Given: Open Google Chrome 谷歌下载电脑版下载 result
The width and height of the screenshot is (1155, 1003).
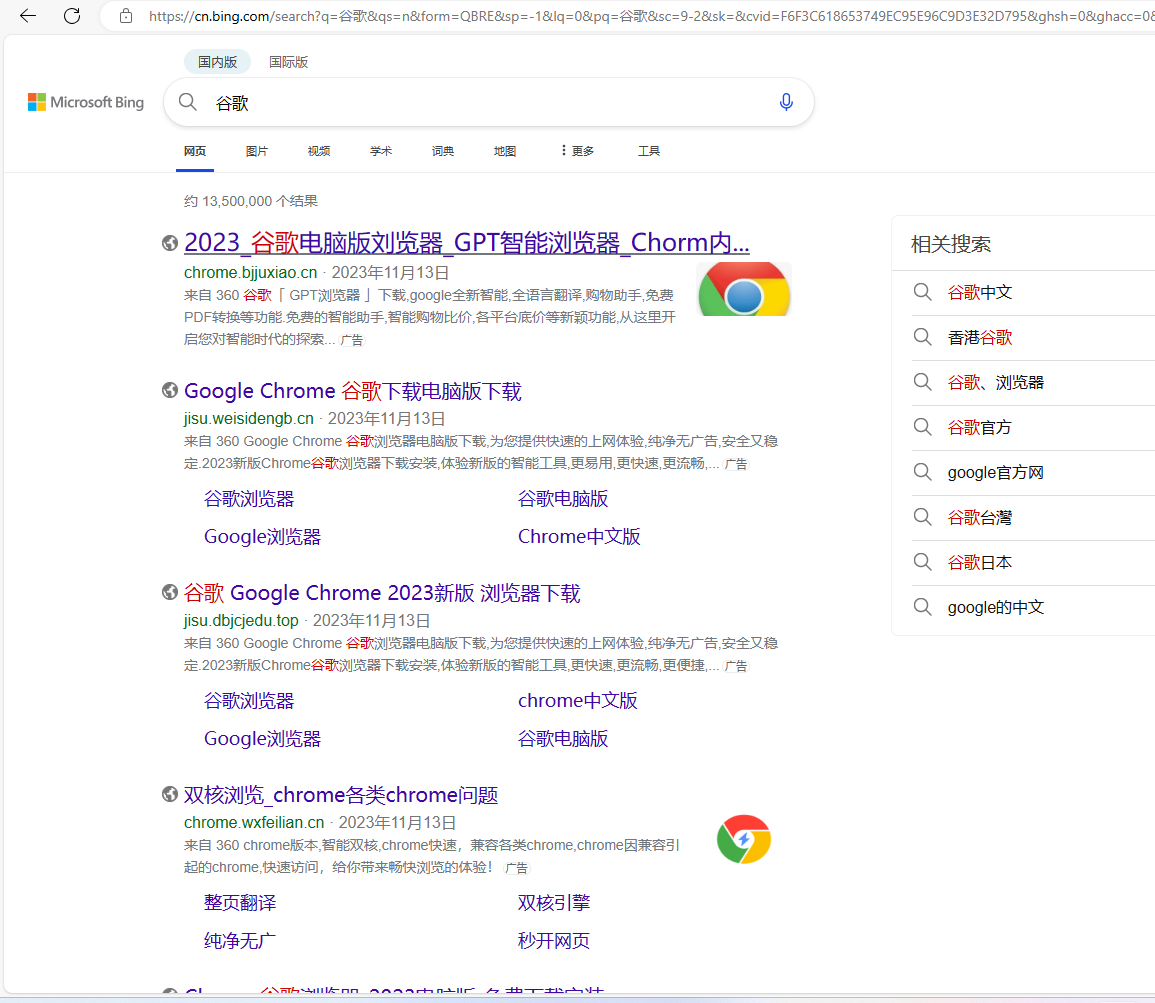Looking at the screenshot, I should coord(353,390).
